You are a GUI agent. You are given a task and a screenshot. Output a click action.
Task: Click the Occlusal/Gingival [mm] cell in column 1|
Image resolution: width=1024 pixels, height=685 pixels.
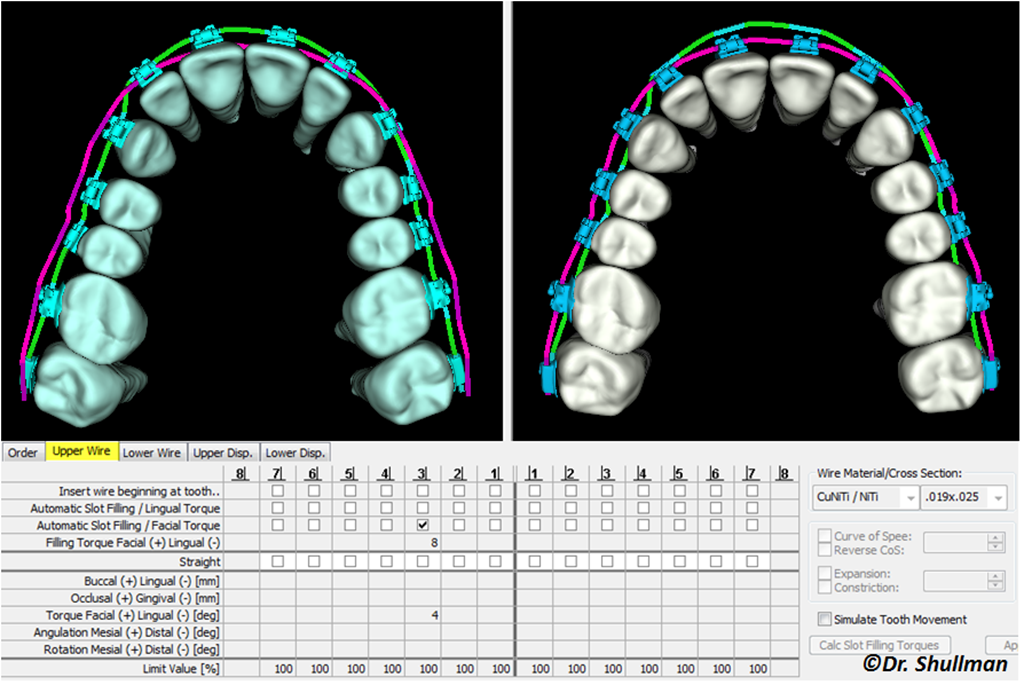tap(495, 598)
